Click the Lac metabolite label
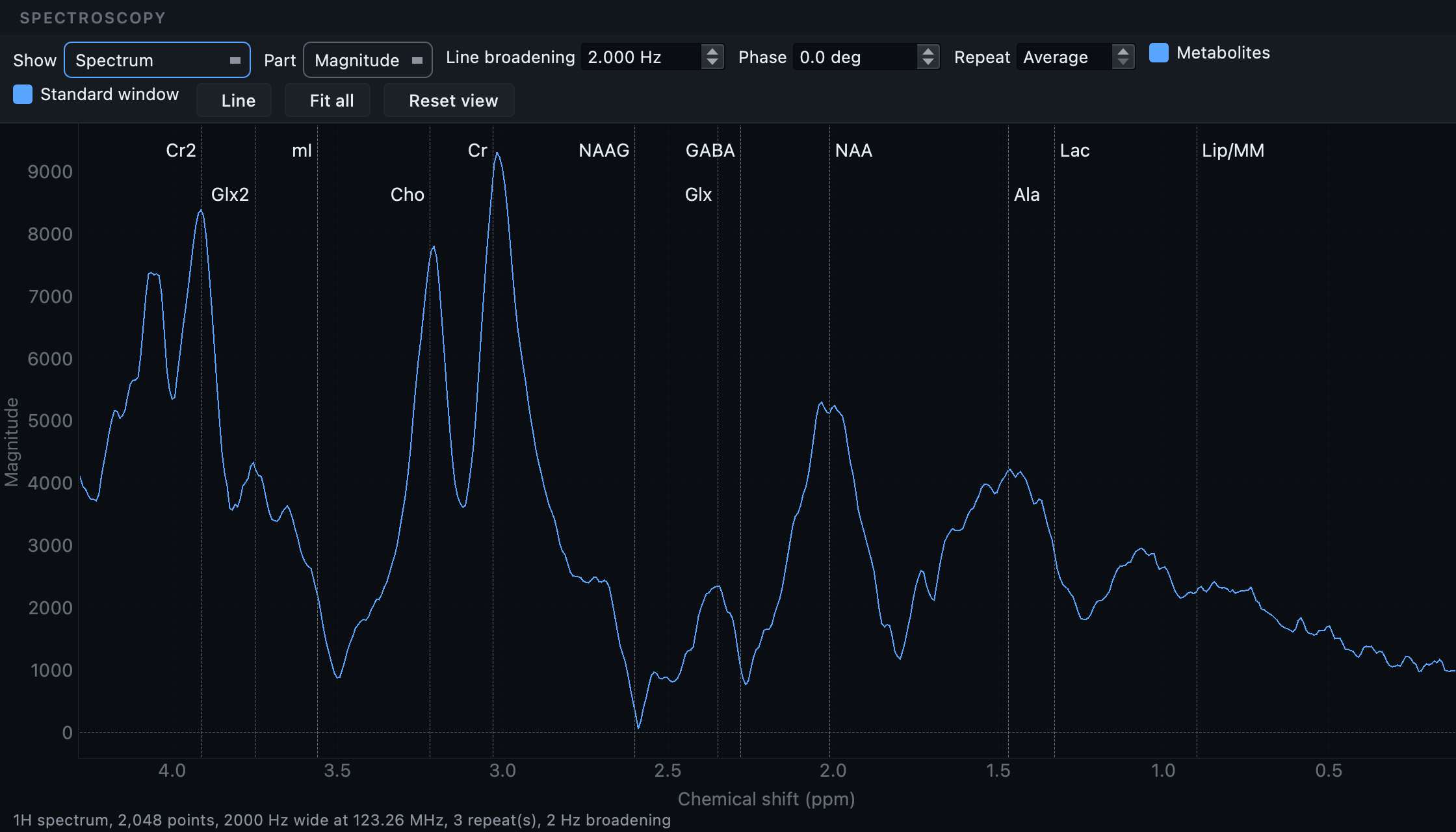Viewport: 1456px width, 832px height. 1075,151
